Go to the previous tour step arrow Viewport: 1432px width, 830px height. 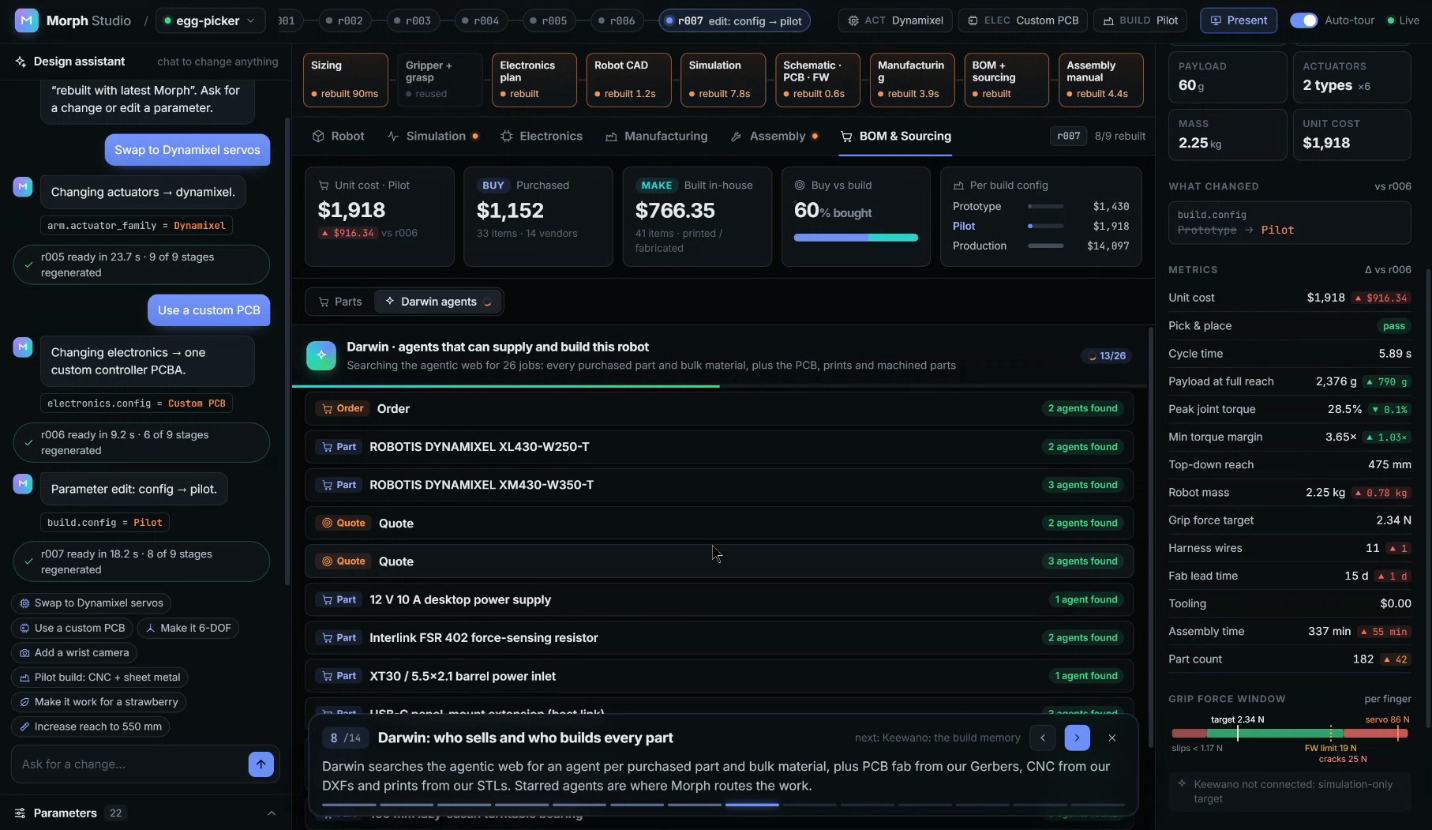pyautogui.click(x=1042, y=738)
